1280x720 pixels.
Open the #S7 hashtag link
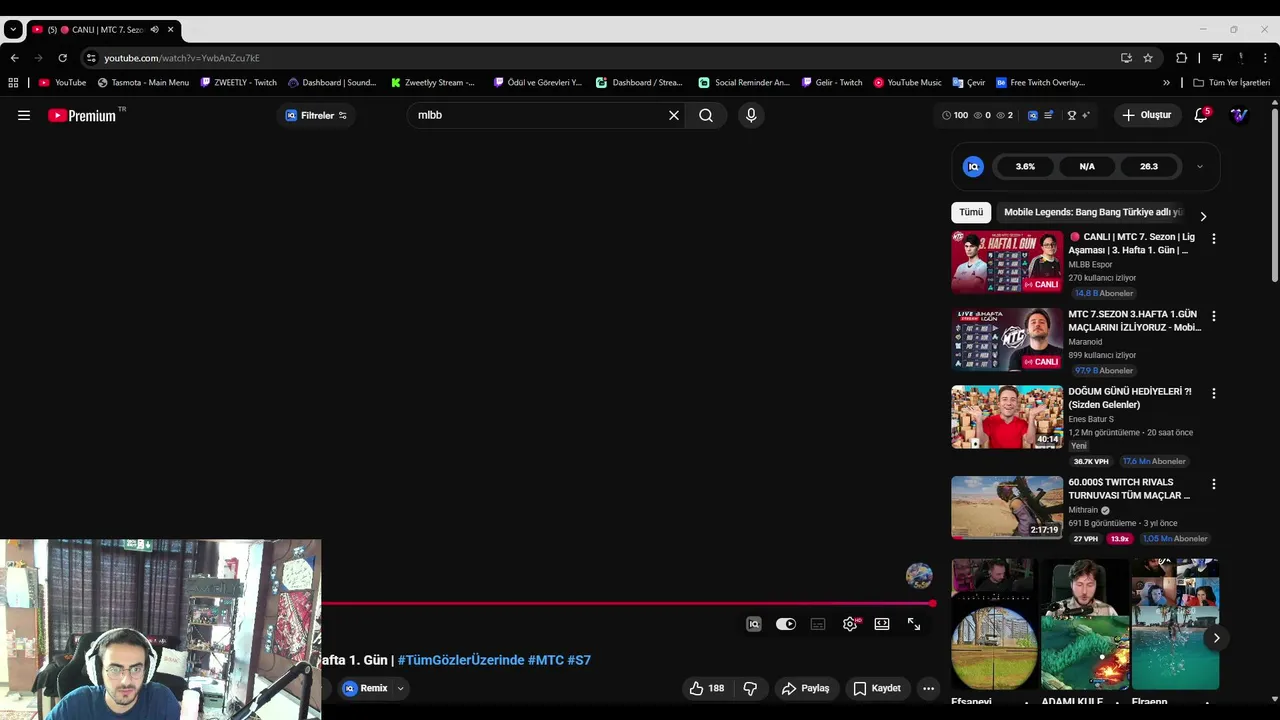click(x=579, y=660)
